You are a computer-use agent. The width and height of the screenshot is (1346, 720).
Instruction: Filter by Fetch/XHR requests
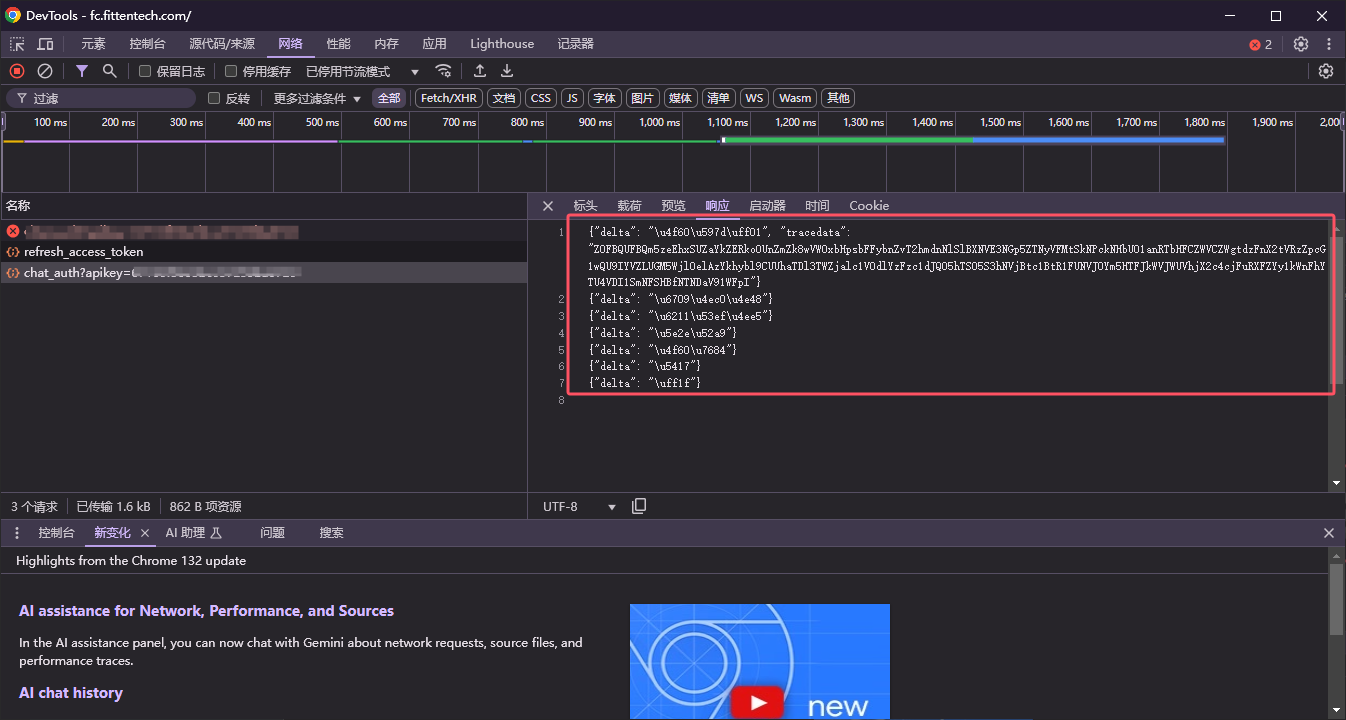click(x=449, y=98)
